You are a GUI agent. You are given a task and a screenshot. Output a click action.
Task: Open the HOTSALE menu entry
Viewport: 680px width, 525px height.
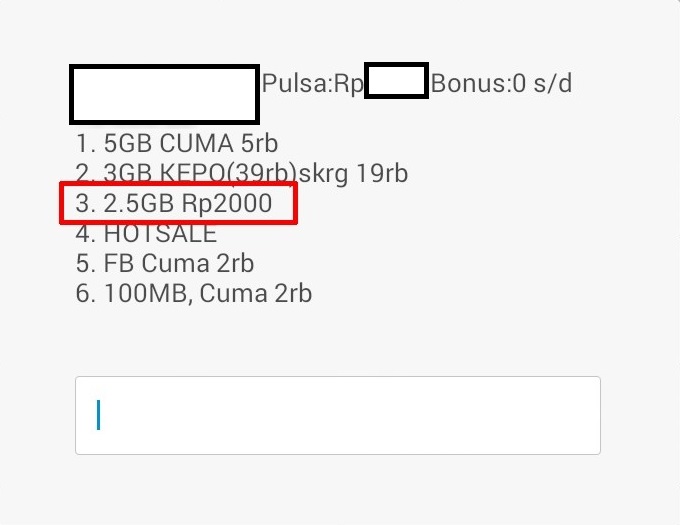(x=146, y=234)
